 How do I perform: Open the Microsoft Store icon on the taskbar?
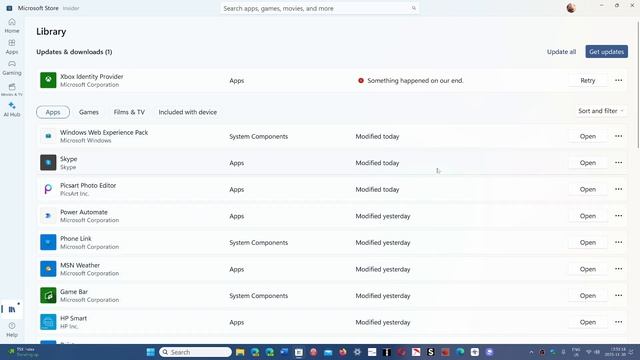(299, 352)
